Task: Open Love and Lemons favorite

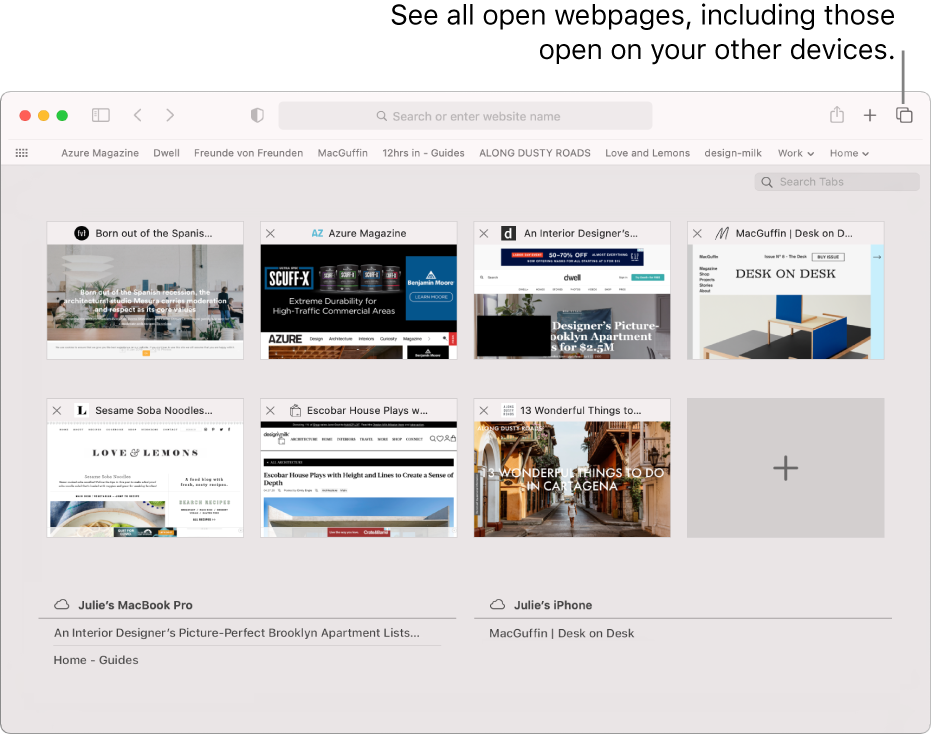Action: (647, 153)
